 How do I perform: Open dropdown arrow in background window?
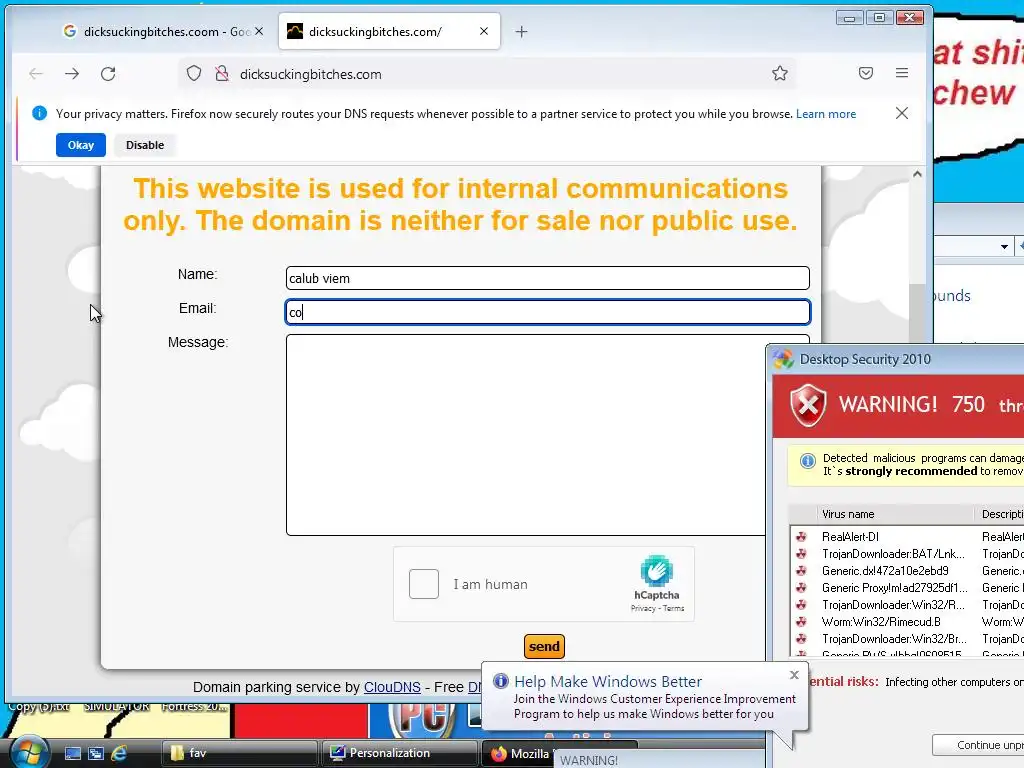(1004, 247)
